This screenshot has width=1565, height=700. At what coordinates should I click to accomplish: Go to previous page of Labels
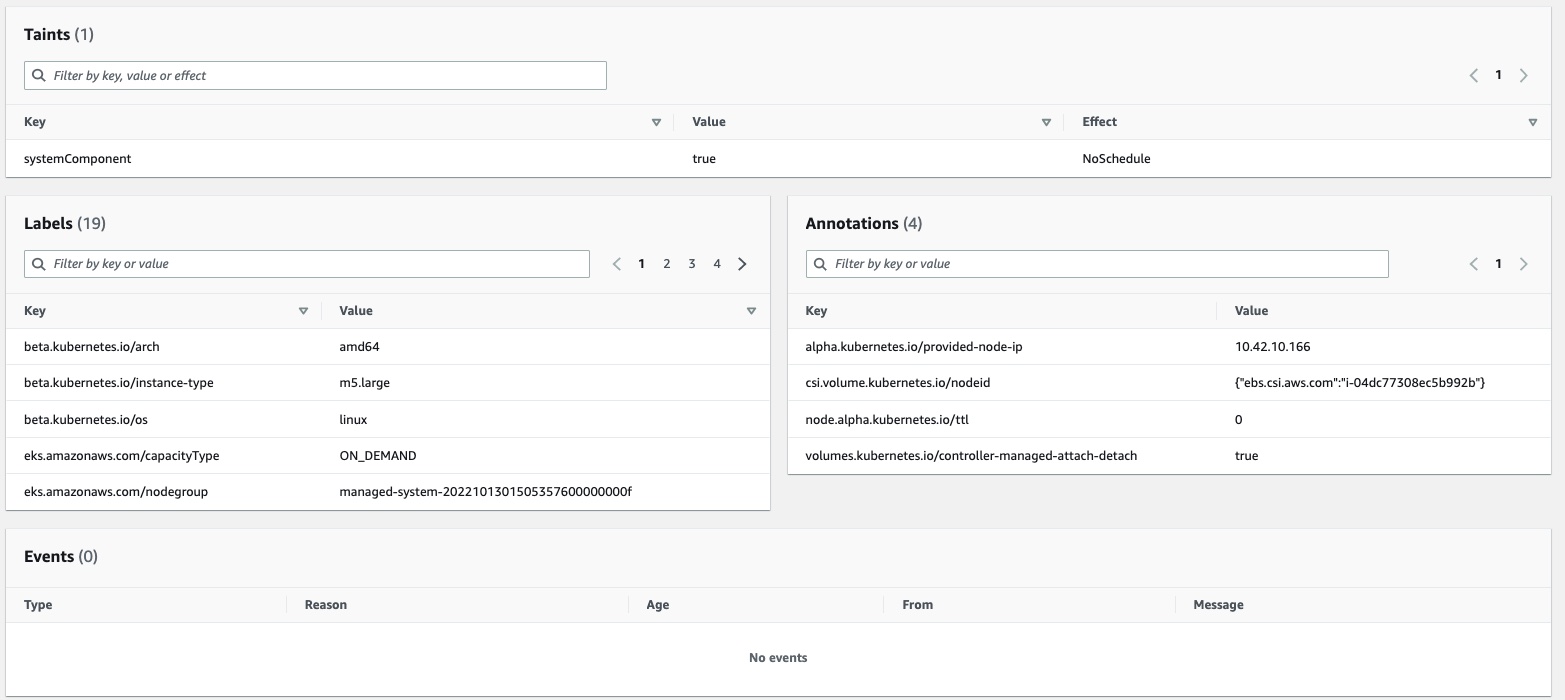(x=616, y=264)
